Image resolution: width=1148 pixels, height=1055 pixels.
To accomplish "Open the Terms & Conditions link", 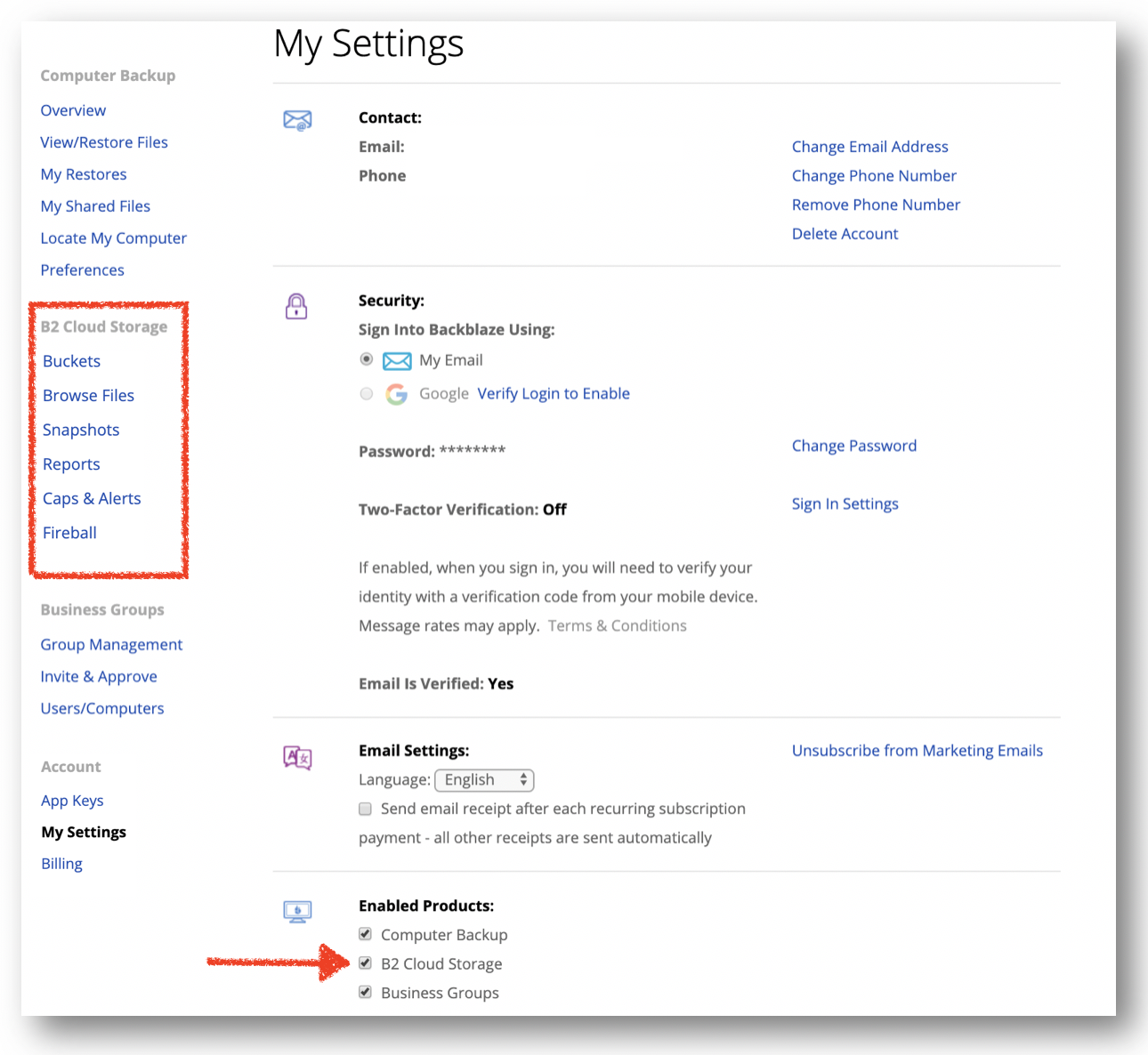I will pos(617,626).
